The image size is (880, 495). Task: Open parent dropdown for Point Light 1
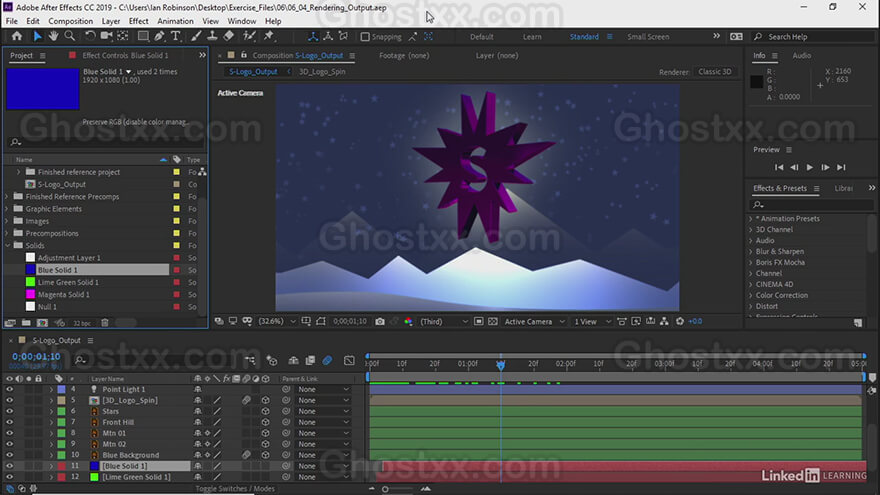pos(324,389)
